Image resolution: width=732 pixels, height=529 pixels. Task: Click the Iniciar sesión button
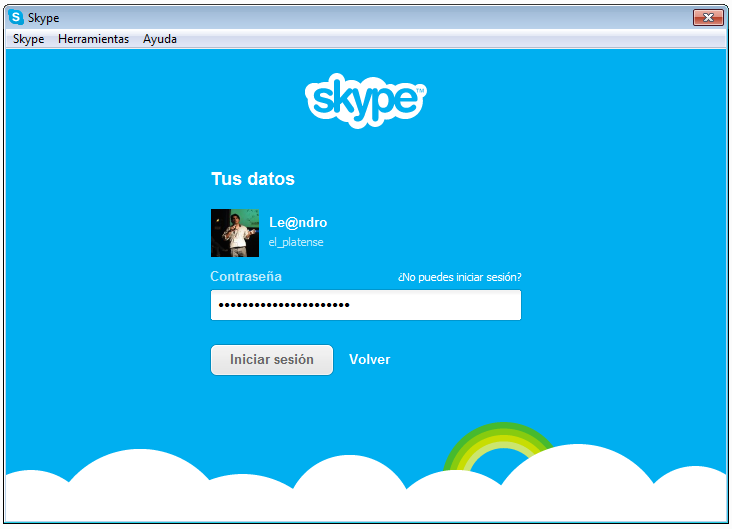(x=272, y=360)
